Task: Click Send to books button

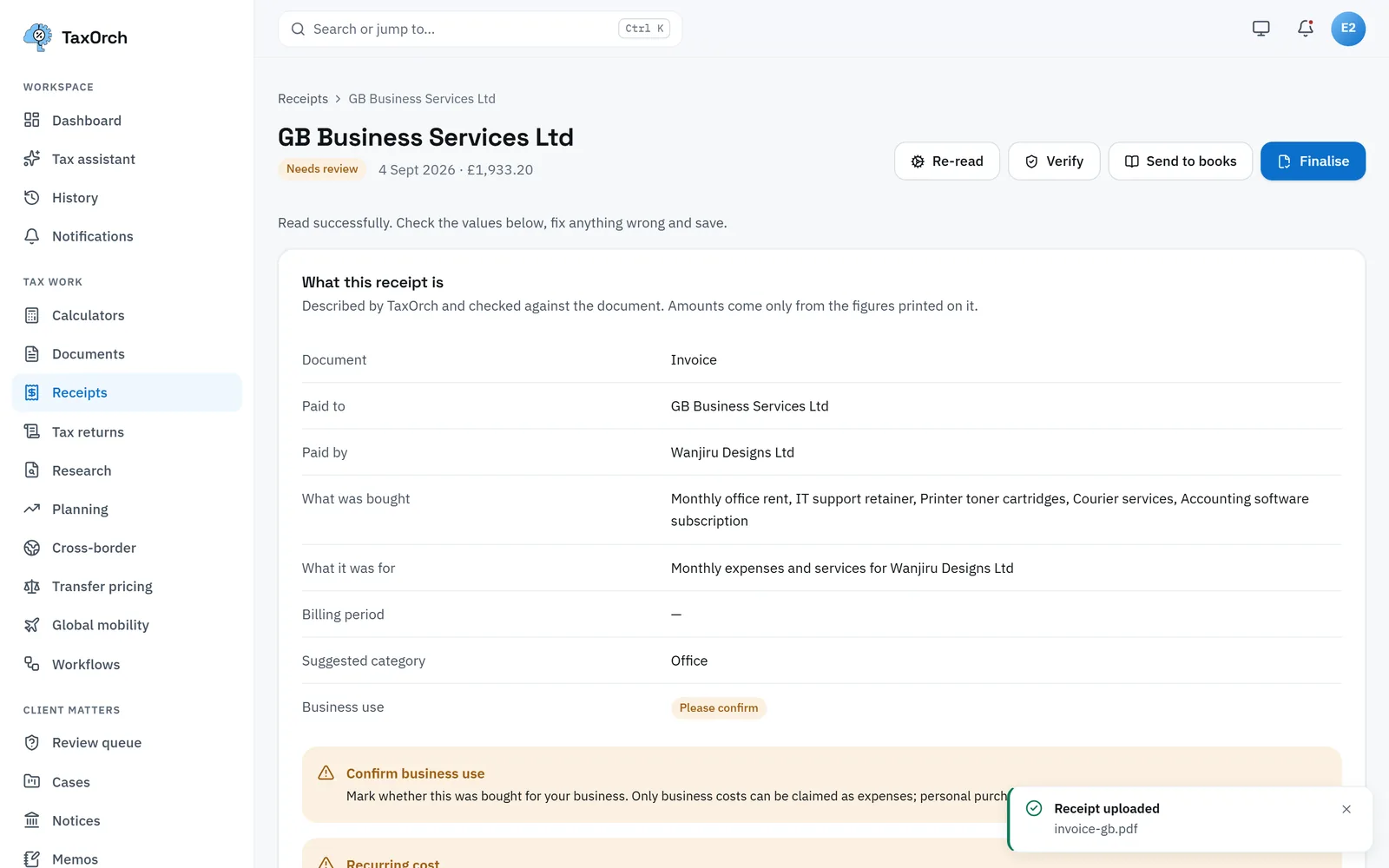Action: tap(1181, 161)
